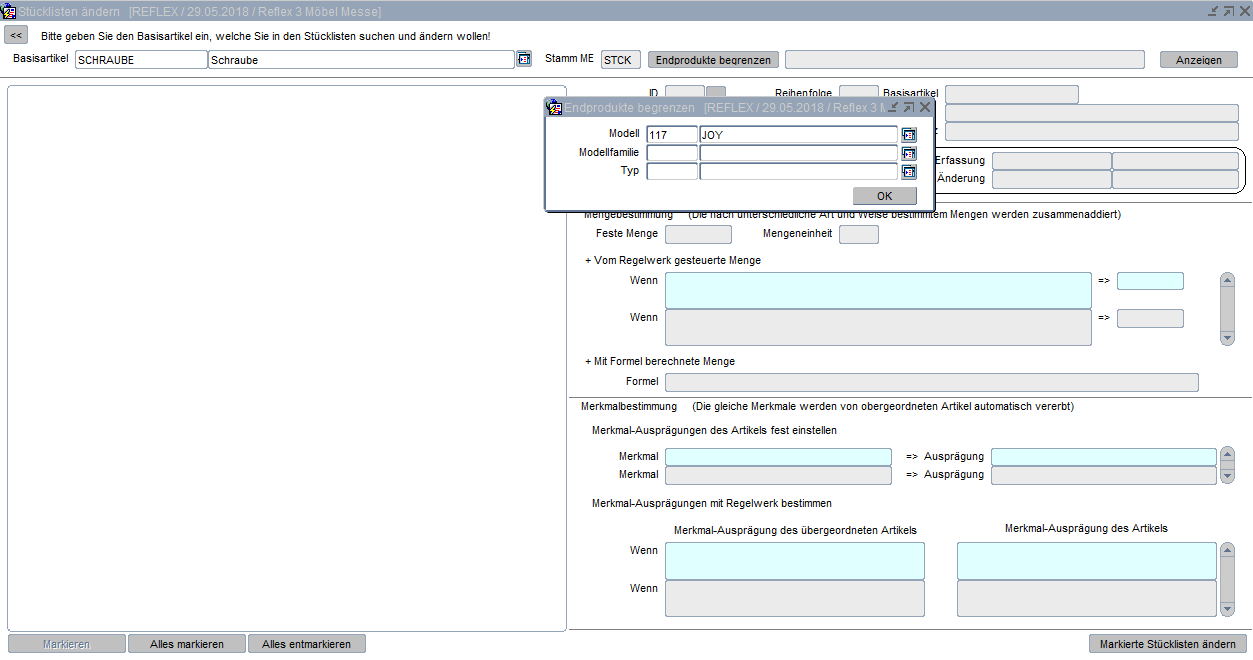Open lookup list for Basisartikel field
This screenshot has width=1253, height=660.
pyautogui.click(x=524, y=59)
